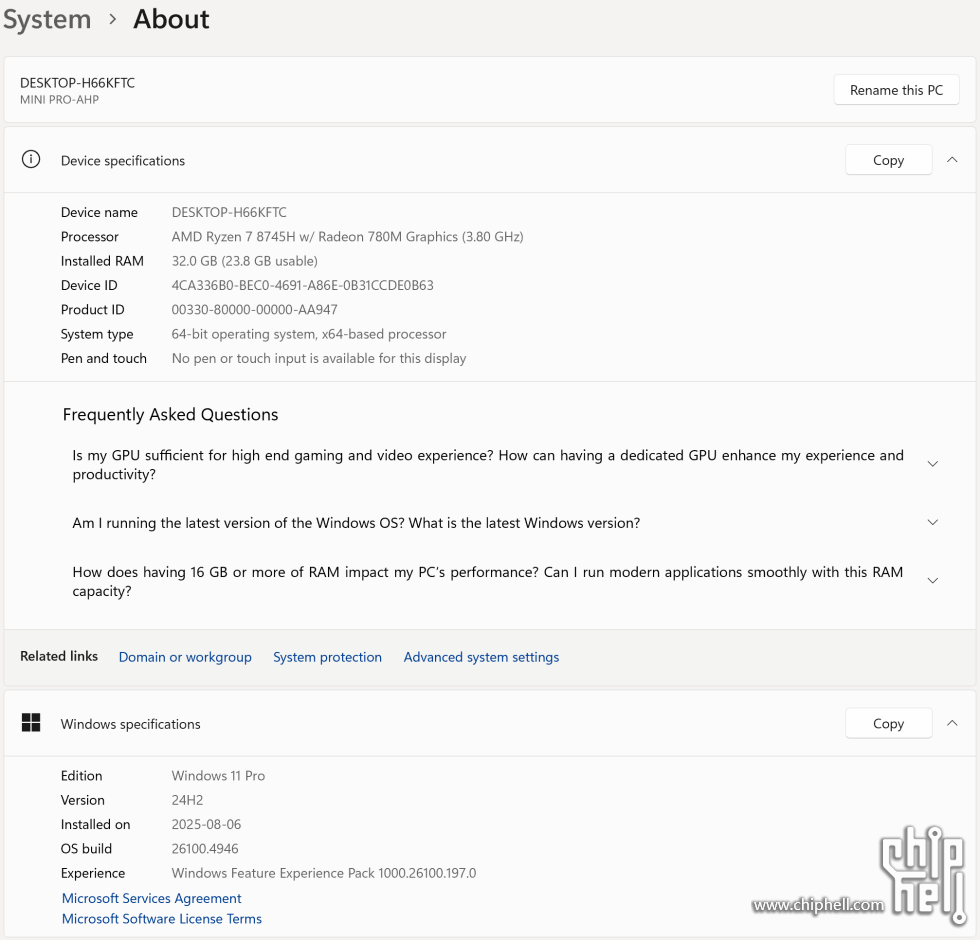Select the Installed on date 2025-08-06

(206, 824)
